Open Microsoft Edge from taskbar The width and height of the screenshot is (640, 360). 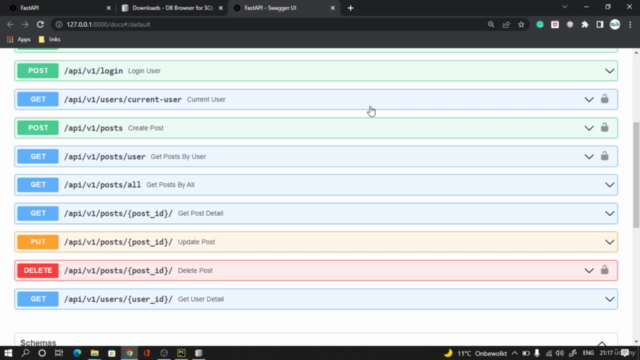(x=77, y=353)
